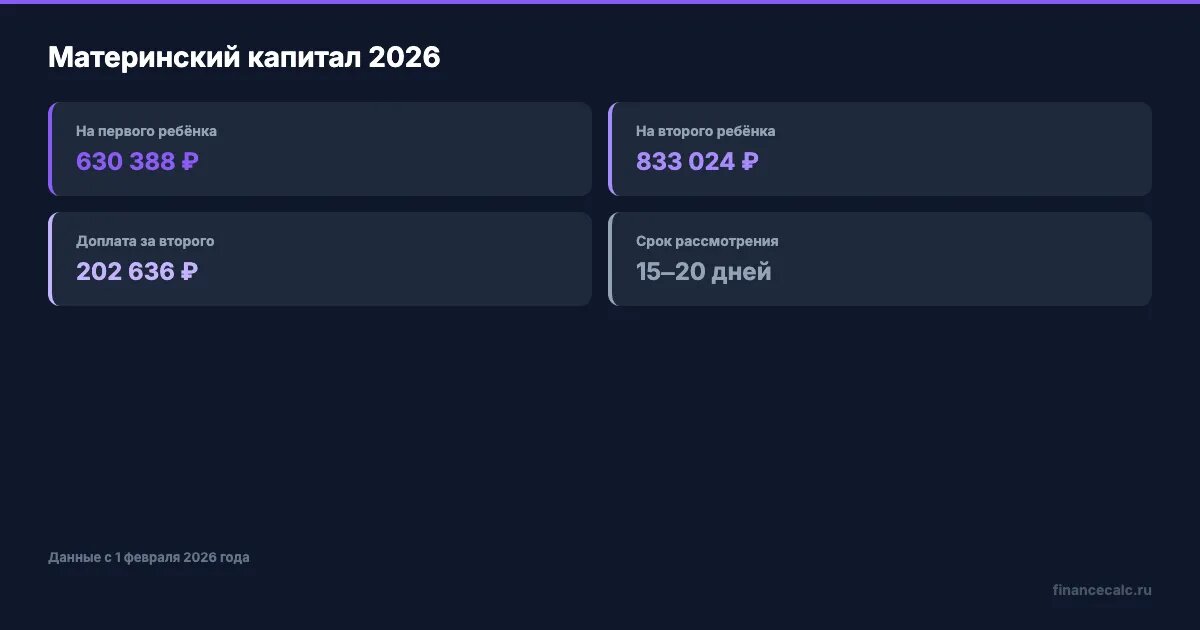The width and height of the screenshot is (1200, 630).
Task: Click the purple accent stripe on second-child card
Action: click(610, 149)
